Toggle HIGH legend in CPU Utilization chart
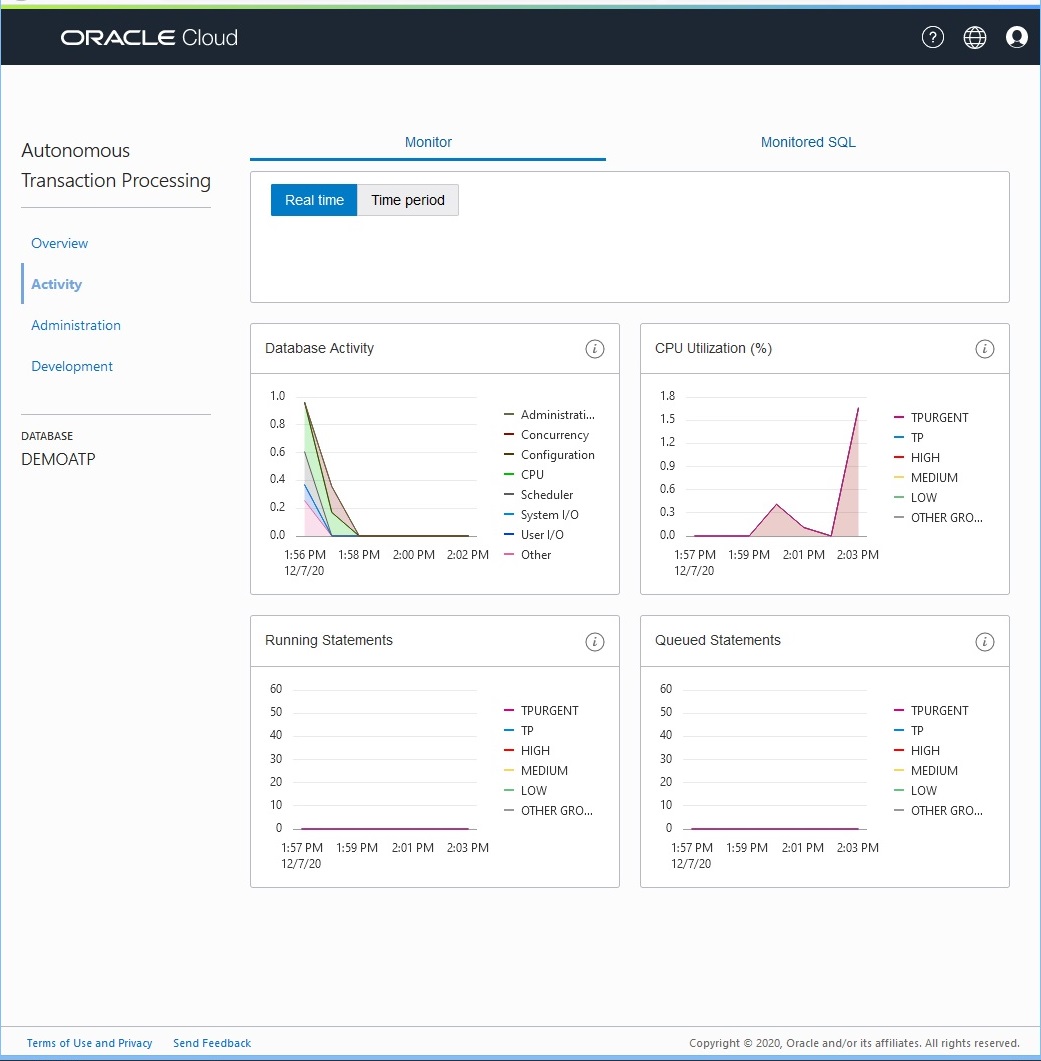Viewport: 1041px width, 1061px height. 917,457
